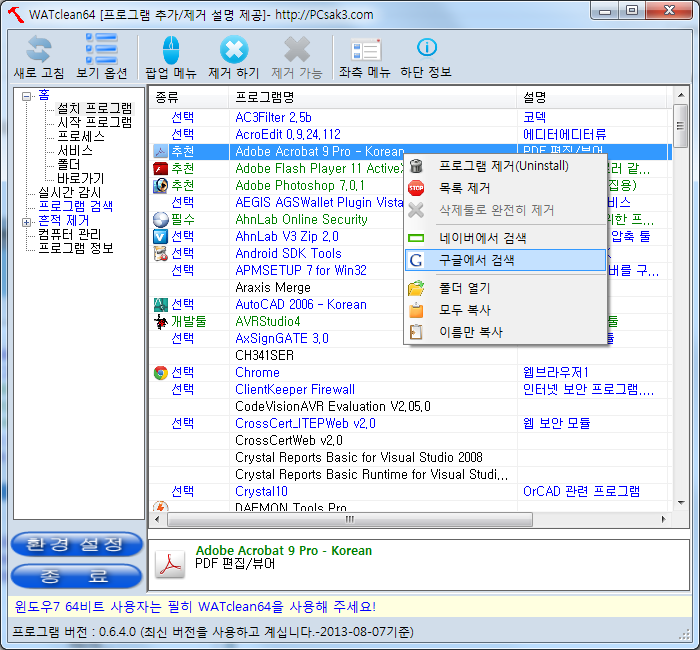
Task: Click the AutoCAD 2006 row icon
Action: click(x=160, y=304)
